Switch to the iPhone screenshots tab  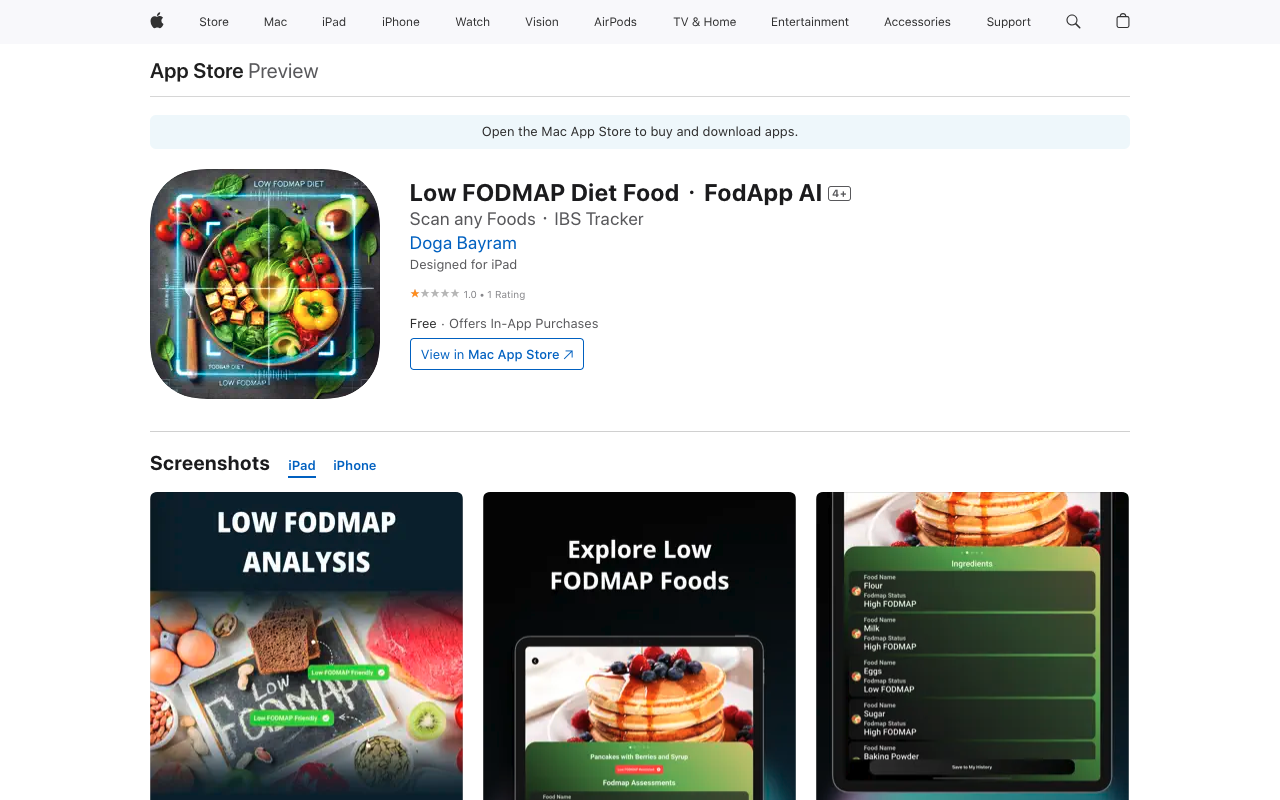coord(355,465)
